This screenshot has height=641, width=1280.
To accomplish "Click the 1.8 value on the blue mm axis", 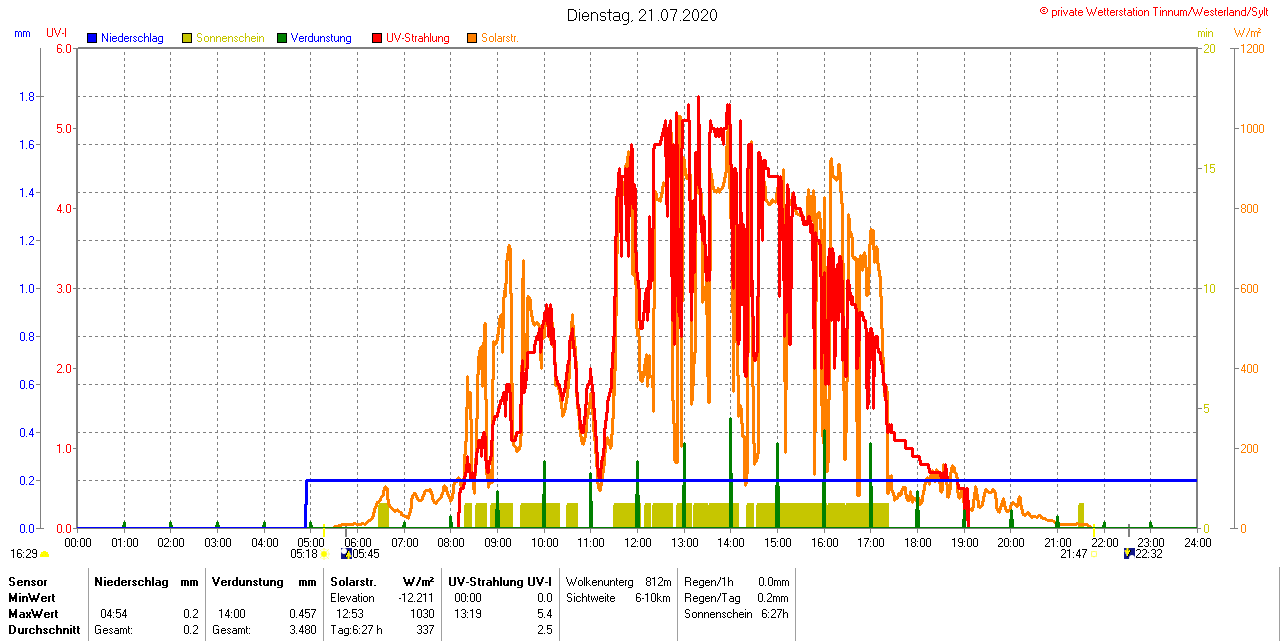I will pos(27,96).
